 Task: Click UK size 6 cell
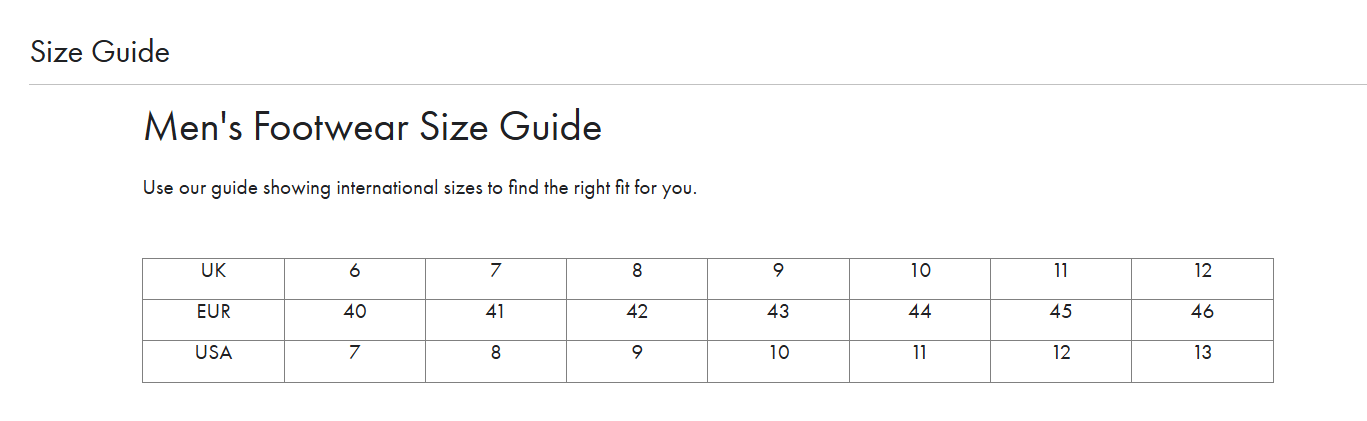355,279
